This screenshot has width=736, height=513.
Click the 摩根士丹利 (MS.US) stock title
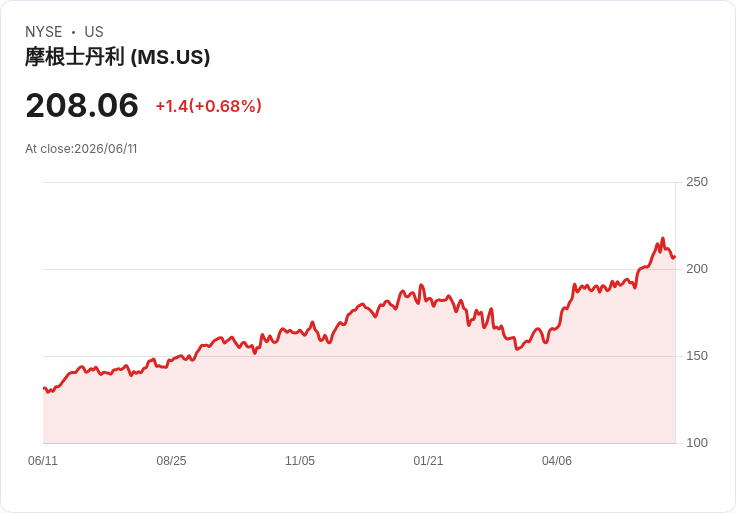[x=117, y=57]
